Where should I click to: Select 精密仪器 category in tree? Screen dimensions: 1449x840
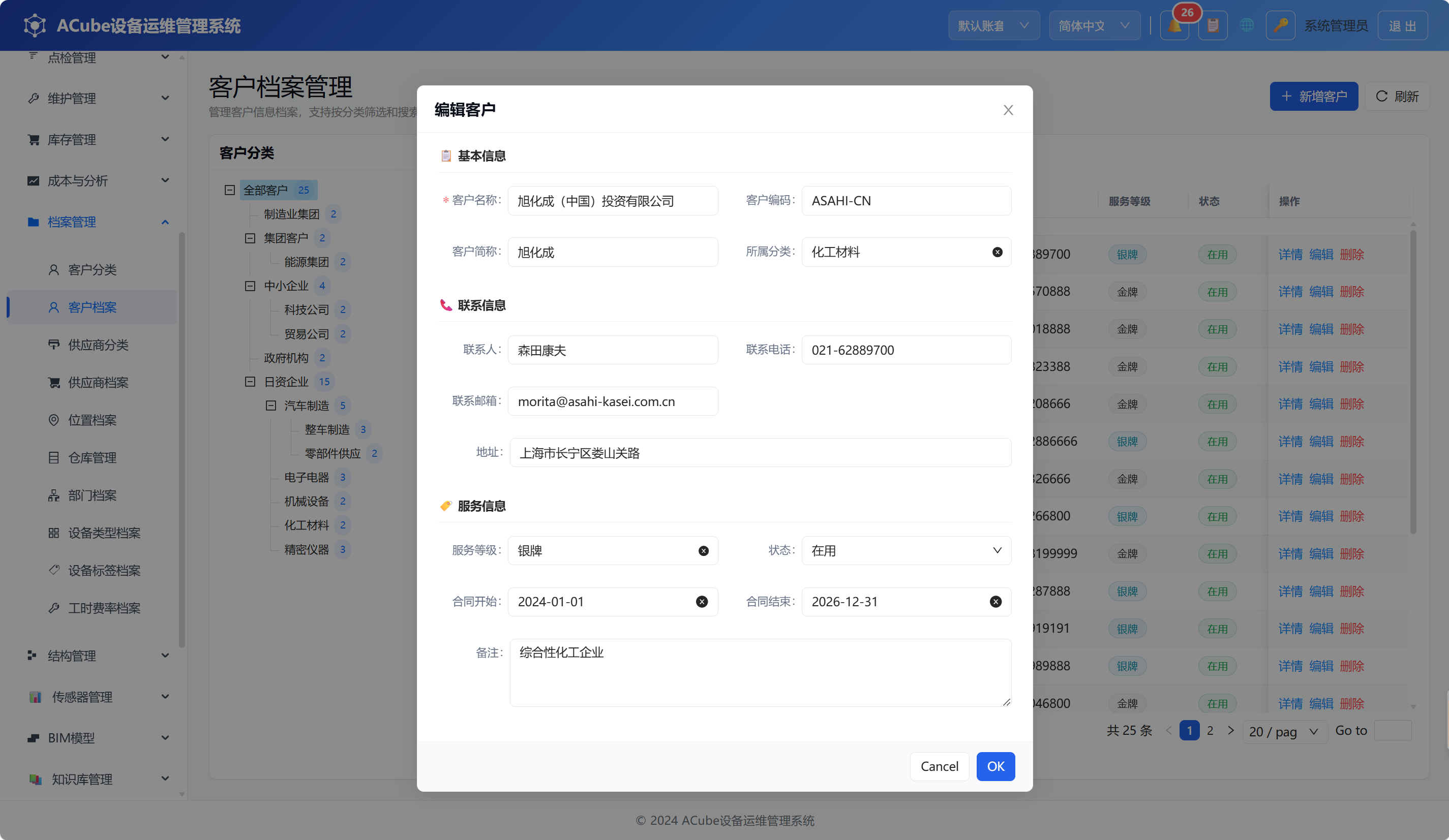coord(307,549)
